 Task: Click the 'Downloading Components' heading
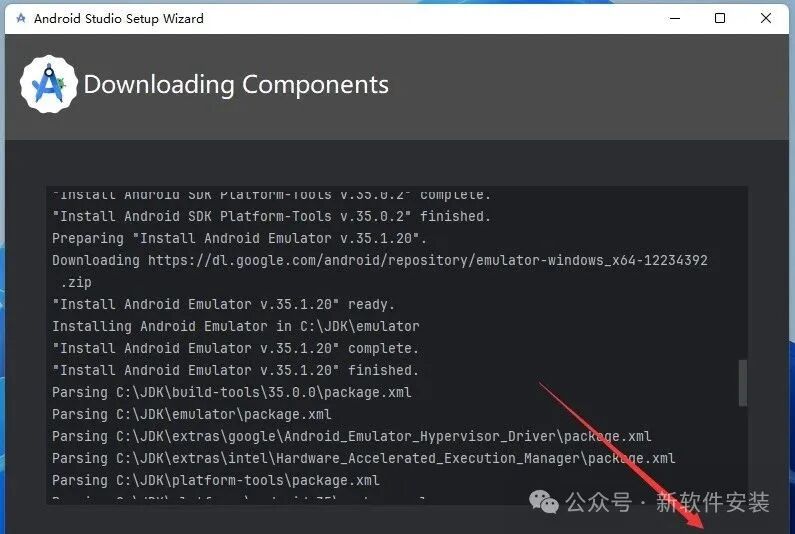236,85
